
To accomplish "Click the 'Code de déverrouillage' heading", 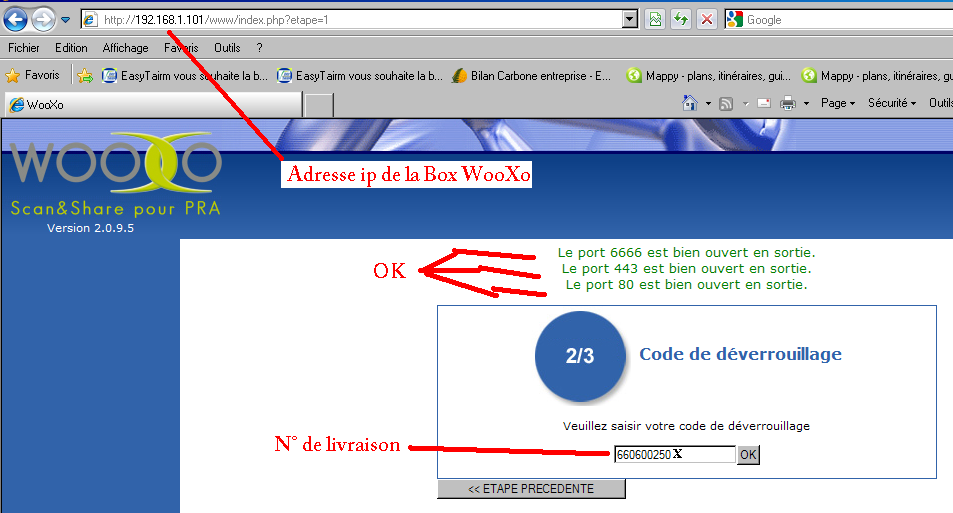I will tap(740, 354).
